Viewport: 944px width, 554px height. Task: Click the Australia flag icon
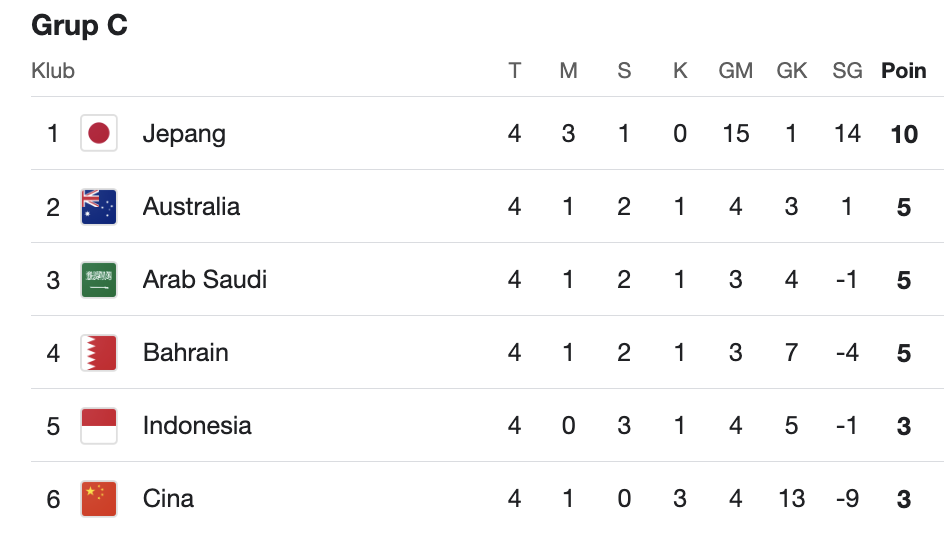pos(99,207)
